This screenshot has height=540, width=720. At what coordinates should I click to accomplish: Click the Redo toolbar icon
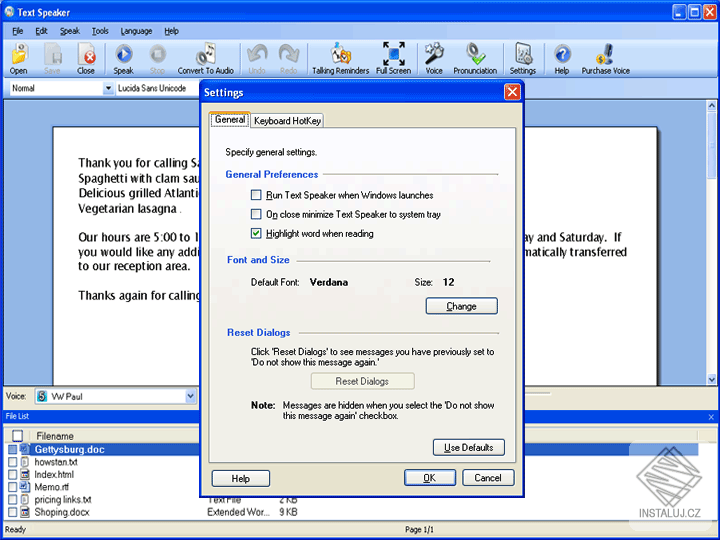(x=288, y=58)
